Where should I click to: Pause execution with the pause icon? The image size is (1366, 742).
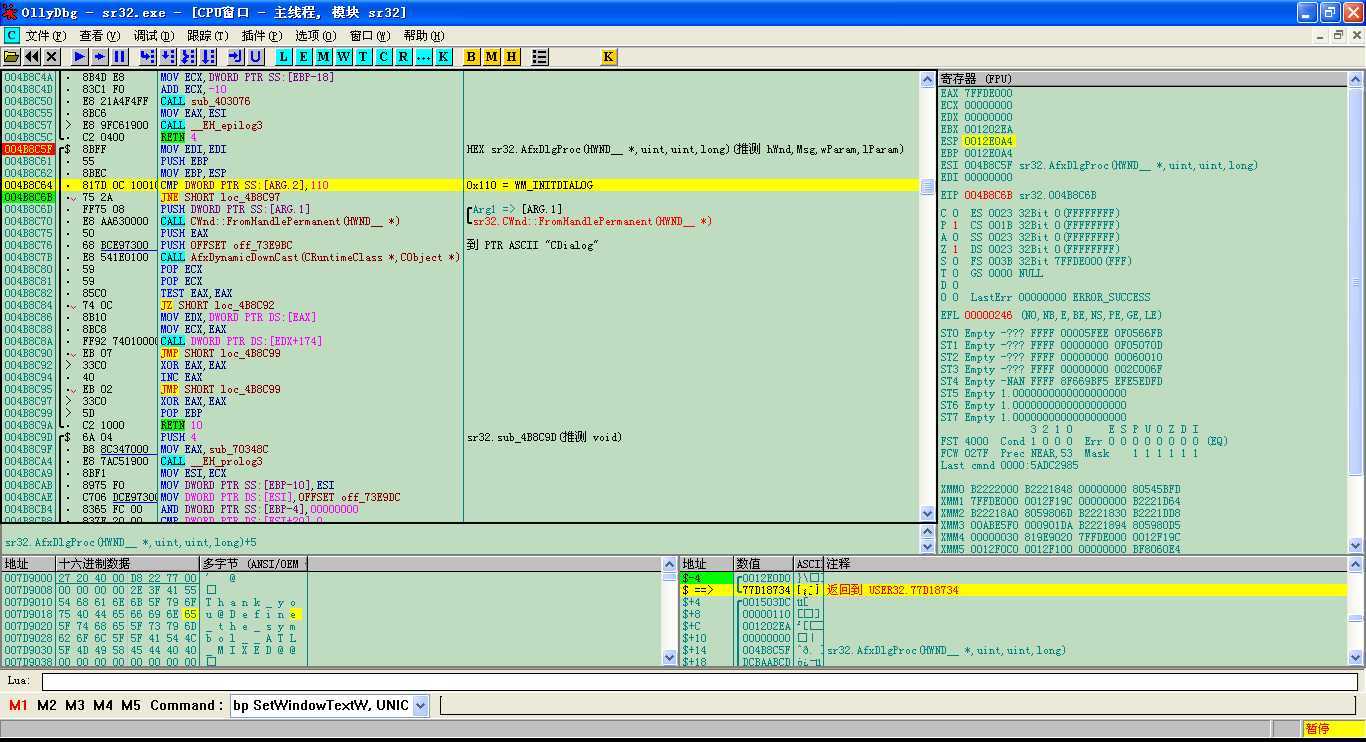pos(120,57)
